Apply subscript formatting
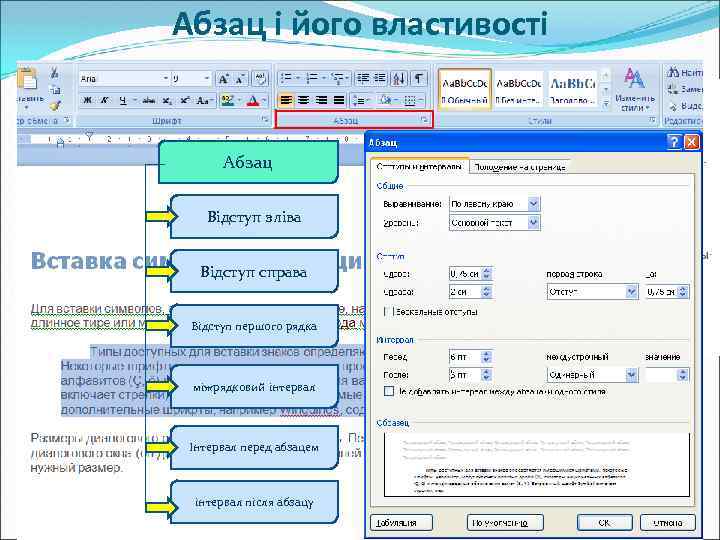720x540 pixels. [x=167, y=100]
